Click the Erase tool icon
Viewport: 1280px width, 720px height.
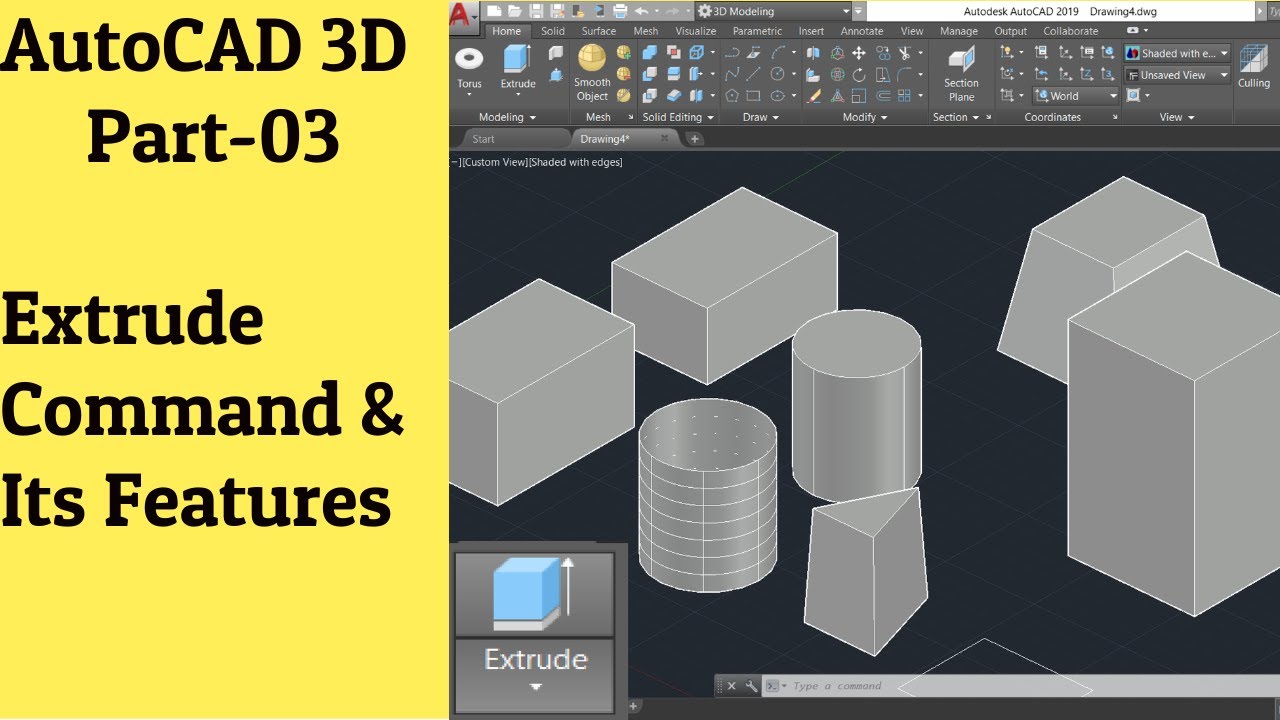813,96
